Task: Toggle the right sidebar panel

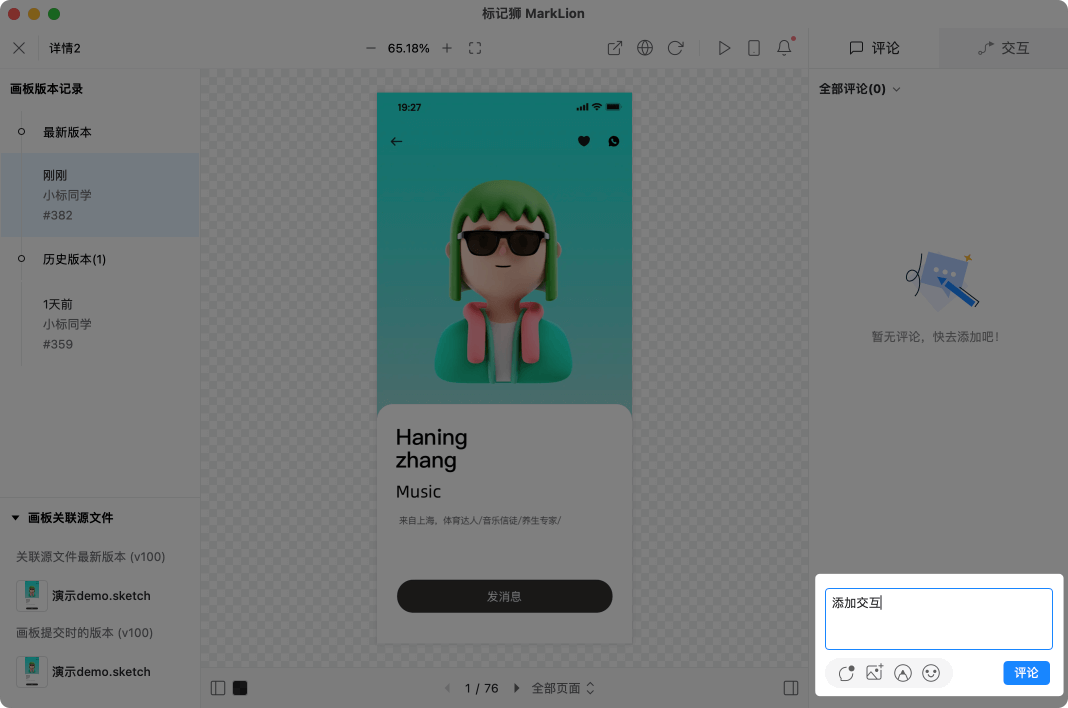Action: pos(791,688)
